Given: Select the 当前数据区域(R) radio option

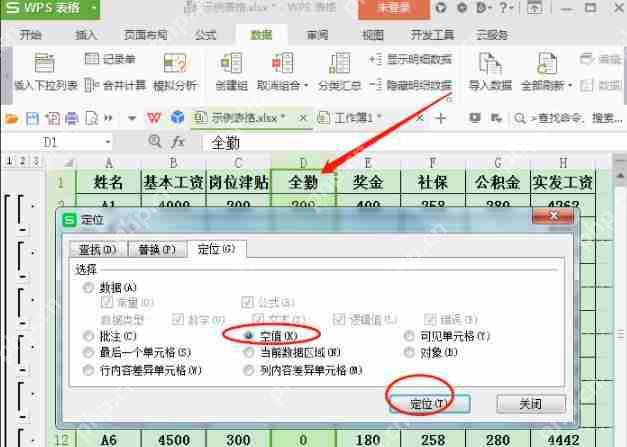Looking at the screenshot, I should [x=249, y=352].
